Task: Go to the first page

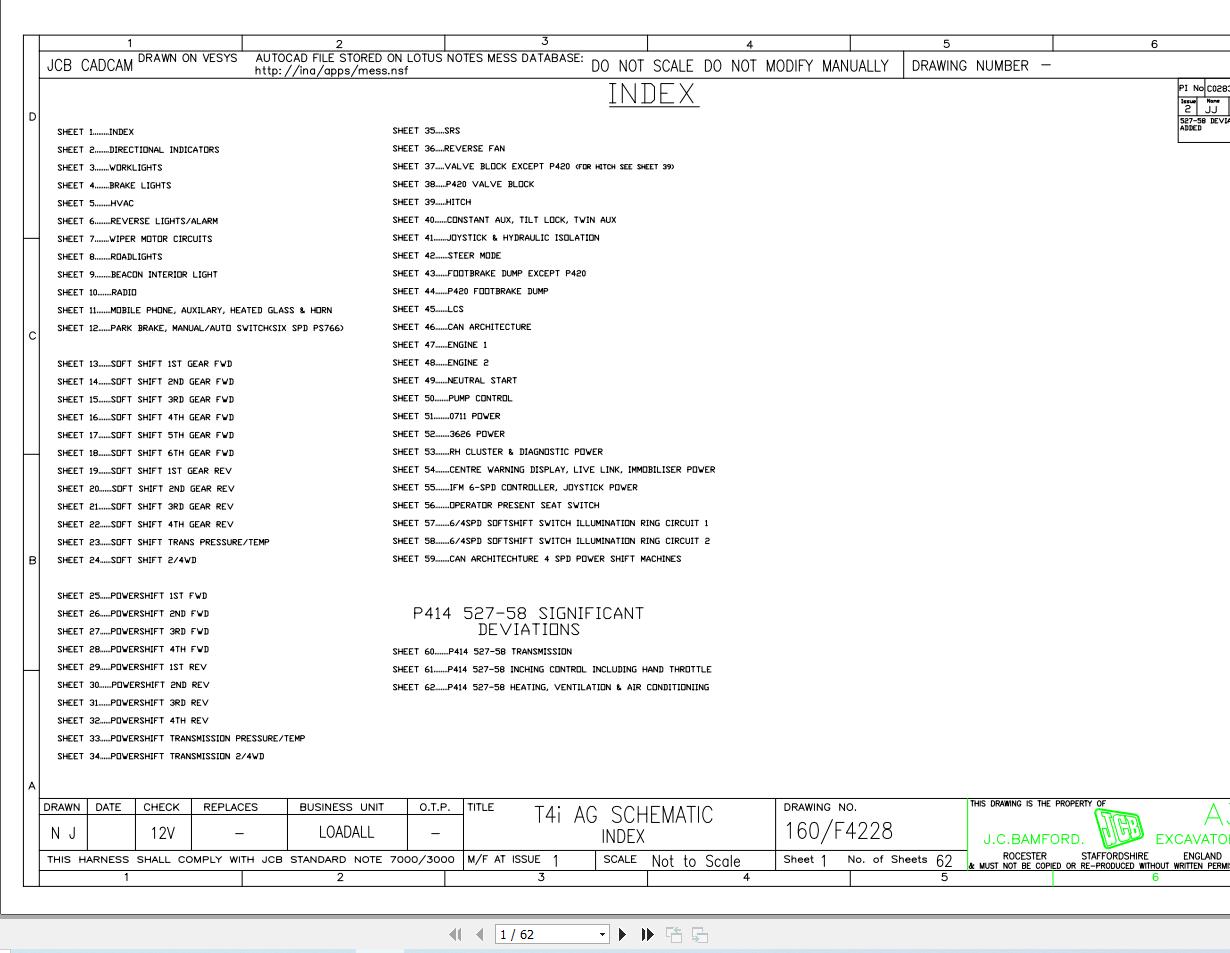Action: pos(456,935)
